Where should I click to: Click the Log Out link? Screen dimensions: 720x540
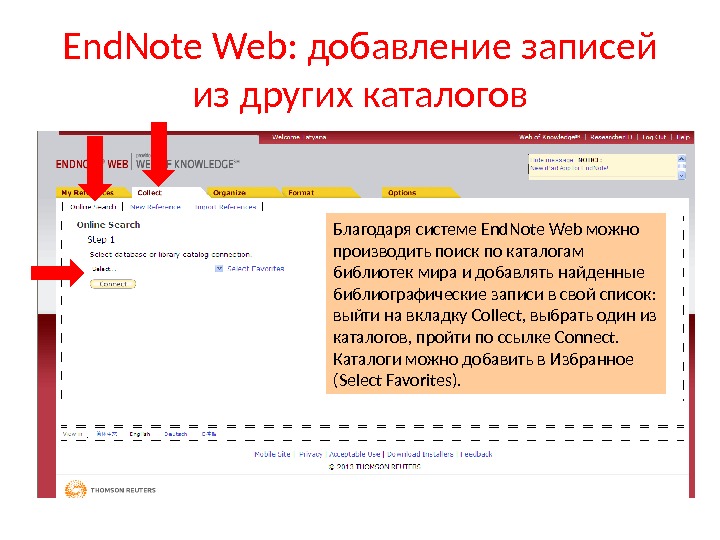point(654,137)
